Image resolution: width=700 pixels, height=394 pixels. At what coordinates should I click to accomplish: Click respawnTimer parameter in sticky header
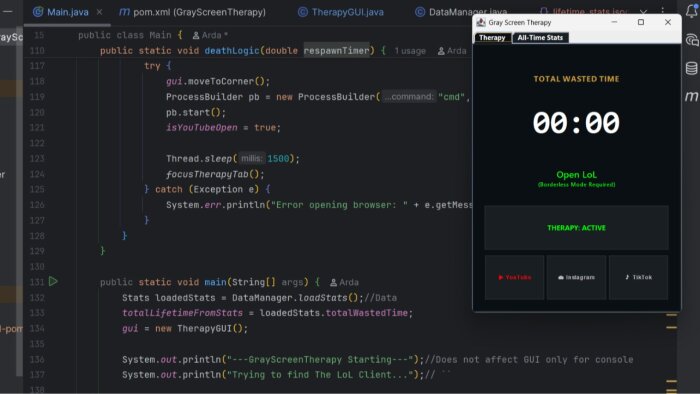[x=337, y=50]
